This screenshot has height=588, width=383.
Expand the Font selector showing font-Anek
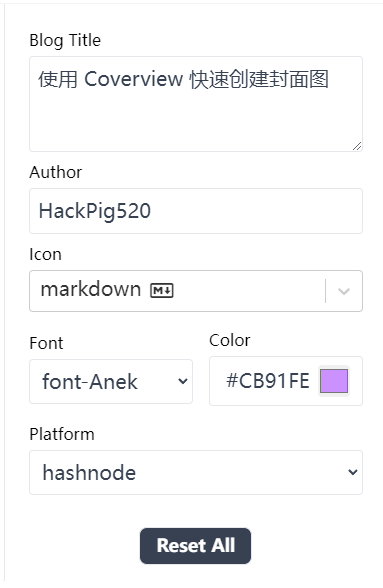[111, 381]
